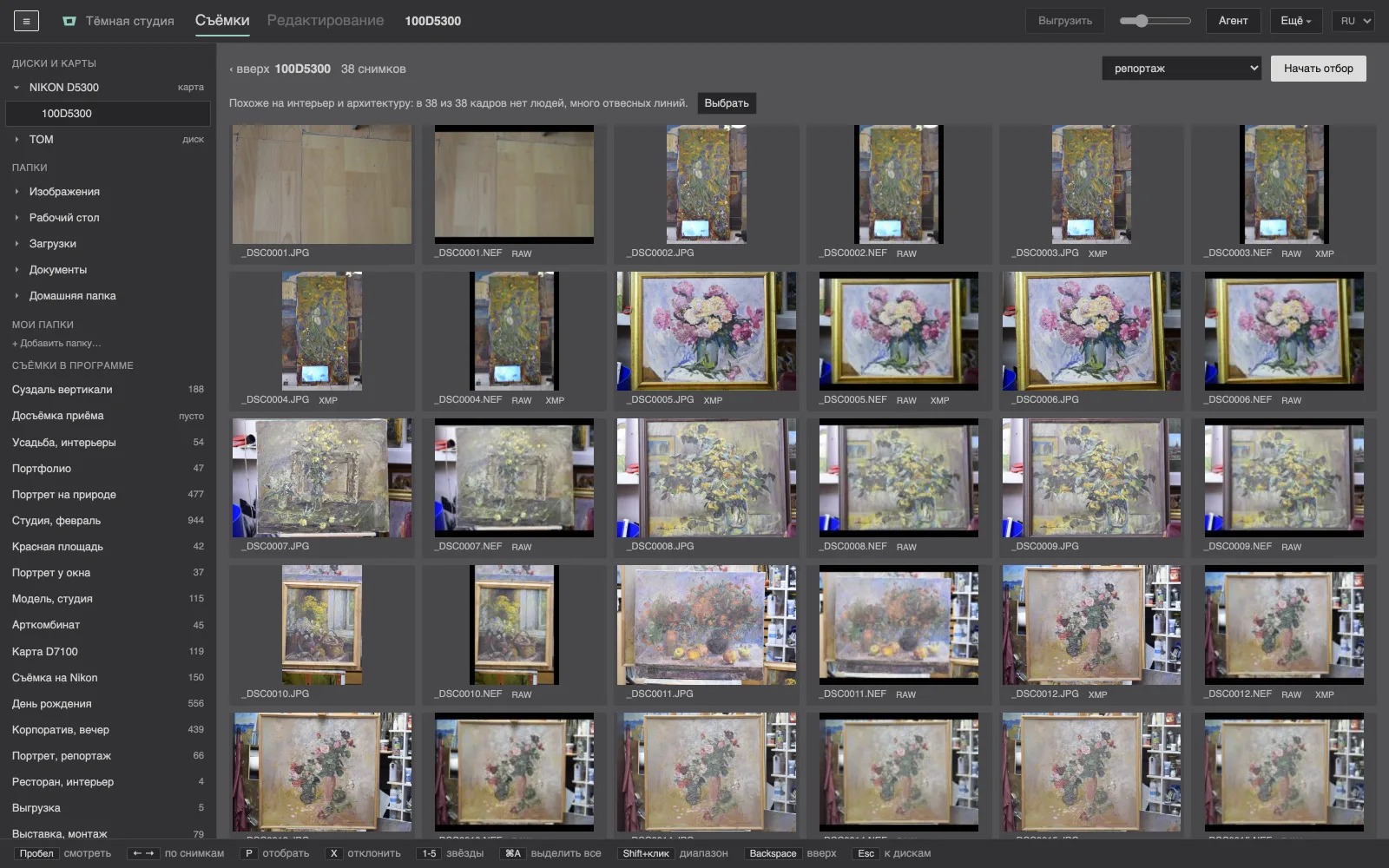Viewport: 1389px width, 868px height.
Task: Select the 100D5300 folder in the sidebar
Action: coord(108,114)
